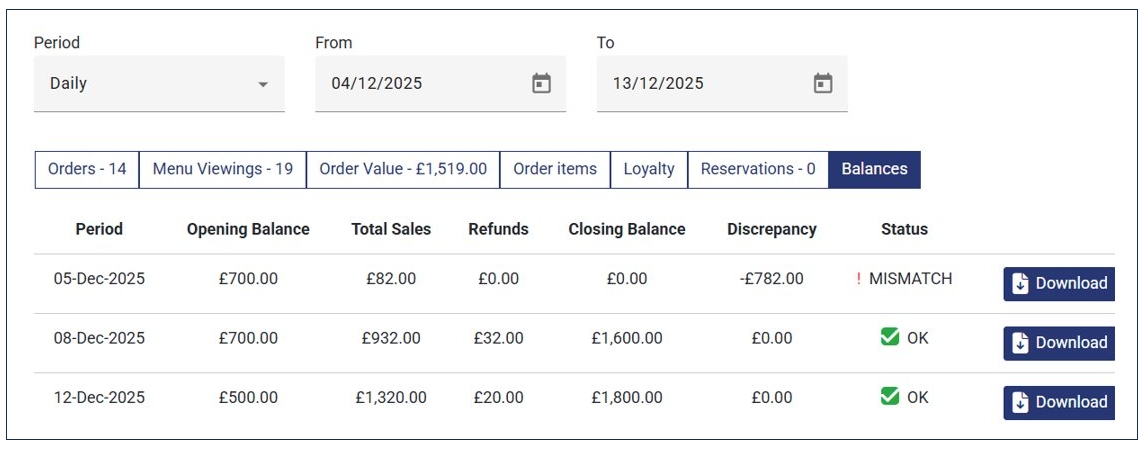1145x450 pixels.
Task: Switch to the Orders - 14 tab
Action: click(87, 169)
